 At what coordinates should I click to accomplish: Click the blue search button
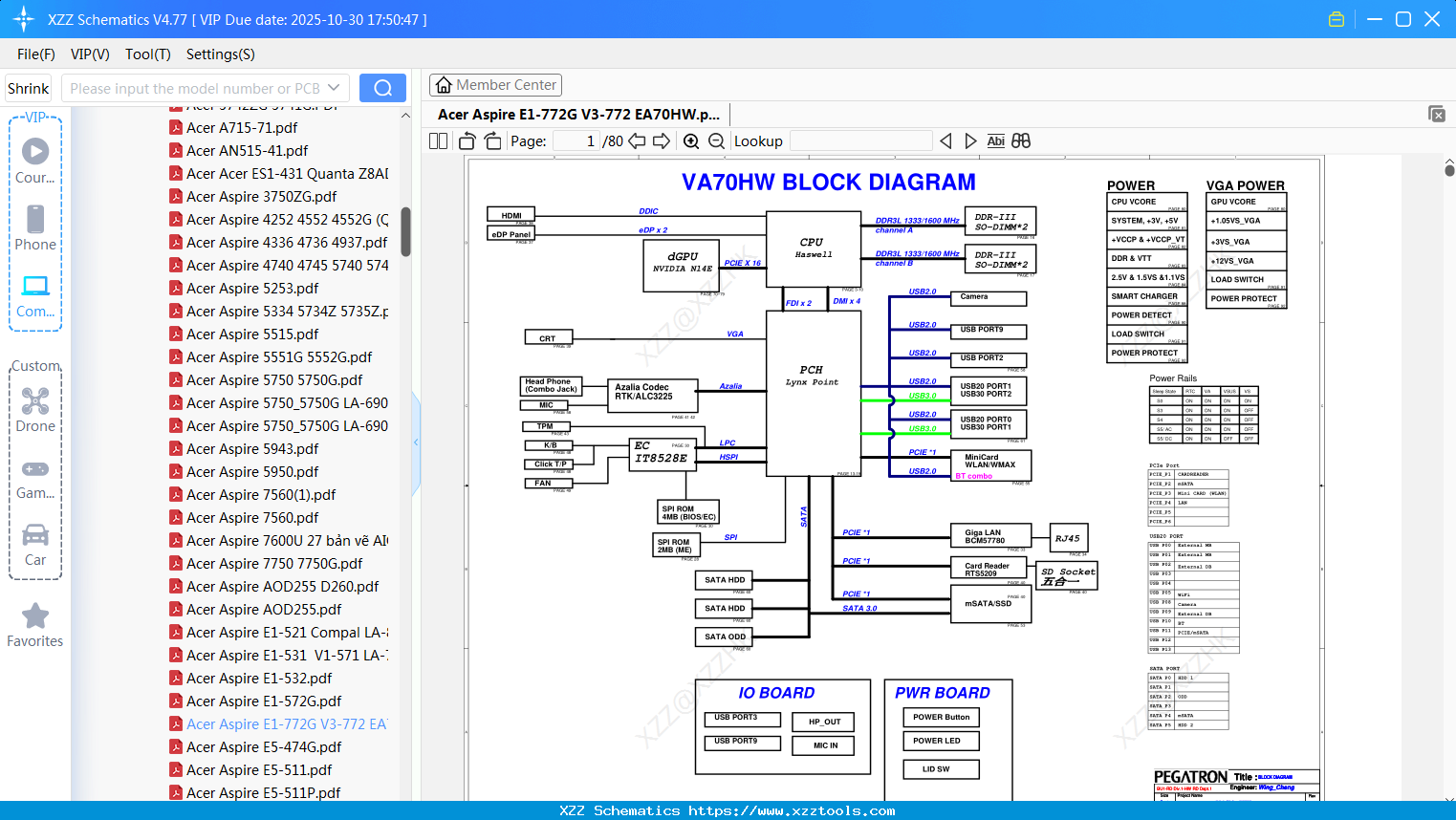[382, 88]
